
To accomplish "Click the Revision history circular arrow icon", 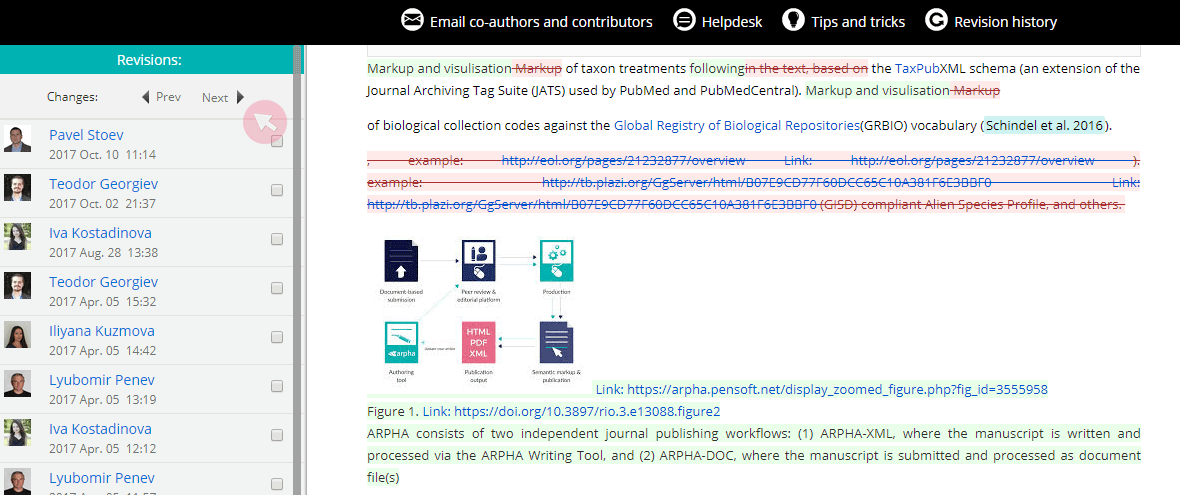I will click(x=936, y=20).
